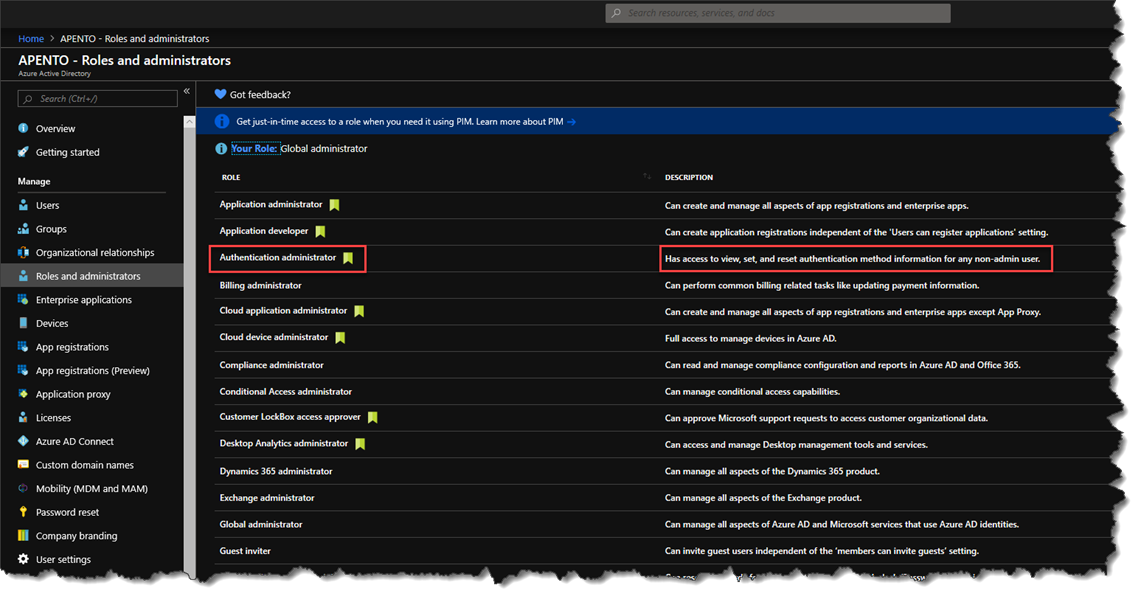This screenshot has width=1141, height=599.
Task: Click bookmark icon next to Application administrator
Action: (335, 205)
